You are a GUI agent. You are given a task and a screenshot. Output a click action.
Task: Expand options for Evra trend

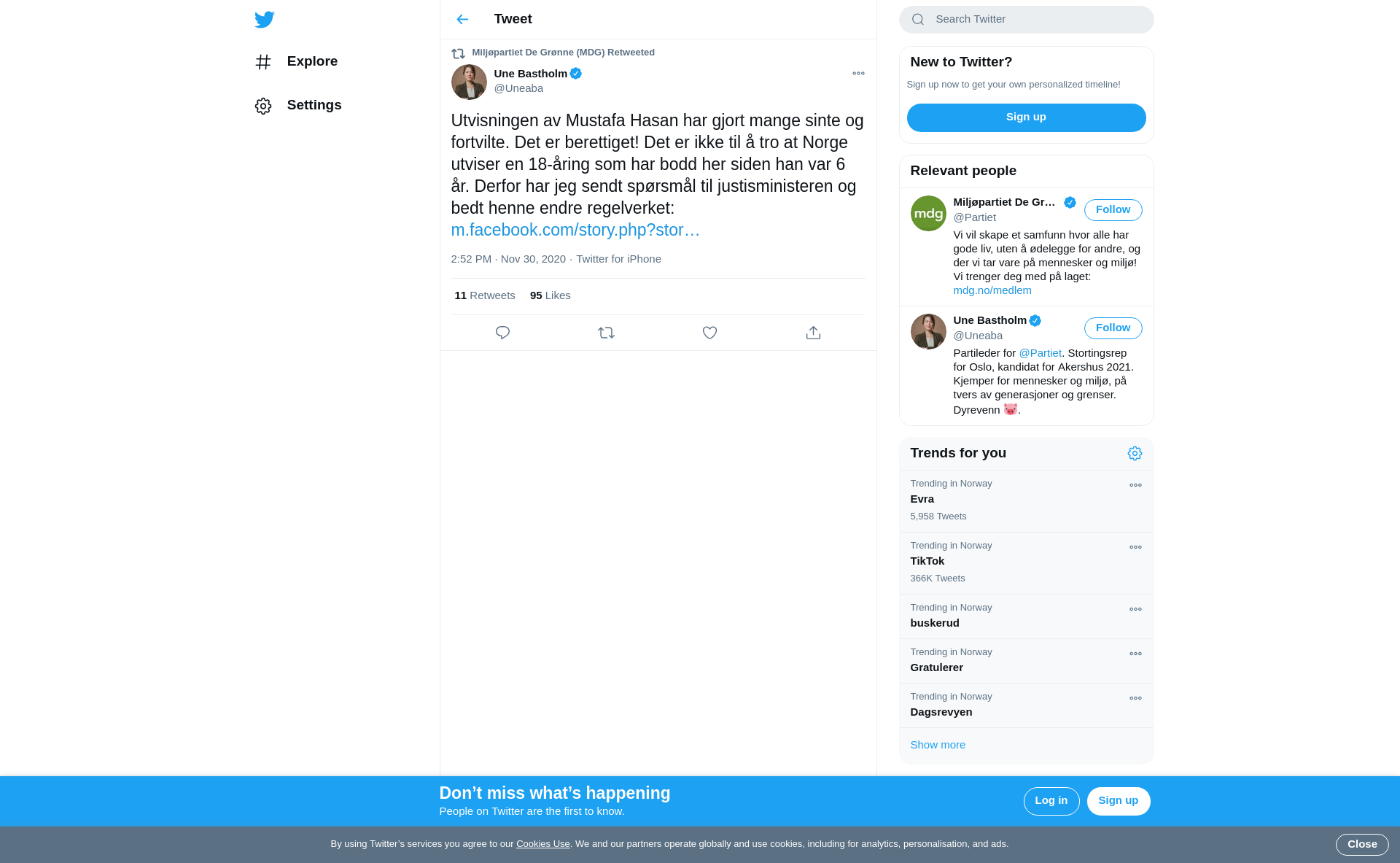pos(1135,485)
